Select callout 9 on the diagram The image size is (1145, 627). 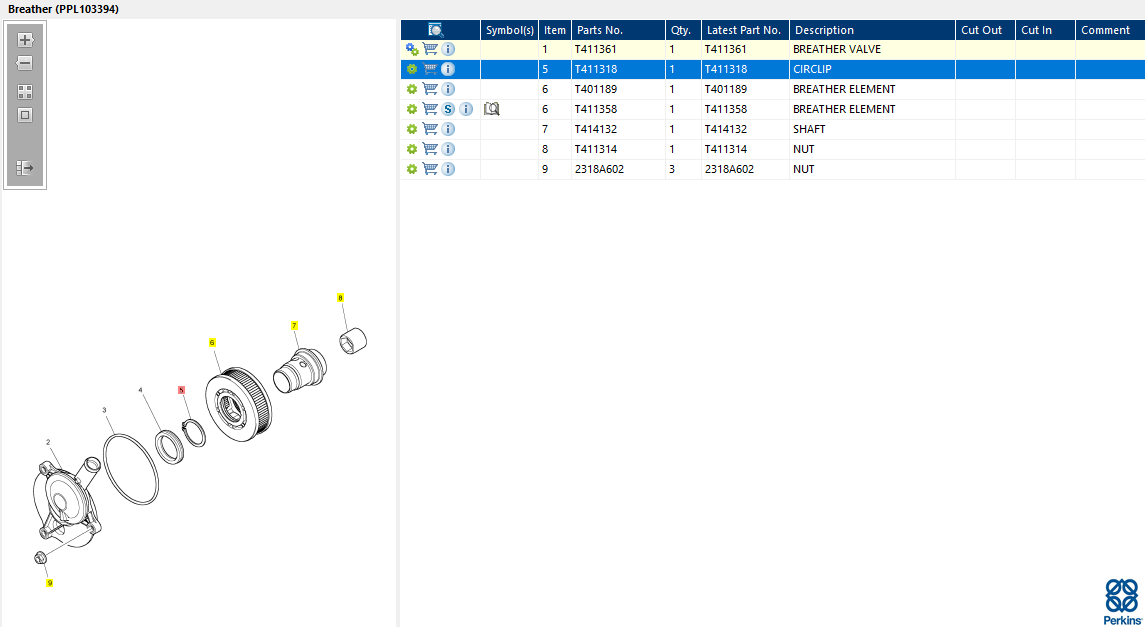pyautogui.click(x=50, y=582)
